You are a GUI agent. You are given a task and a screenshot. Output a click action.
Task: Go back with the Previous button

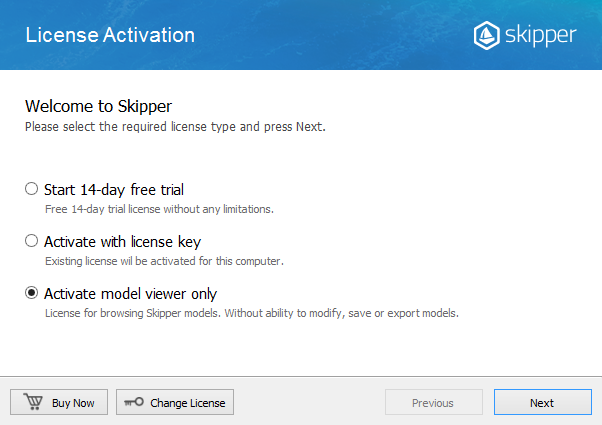tap(434, 402)
